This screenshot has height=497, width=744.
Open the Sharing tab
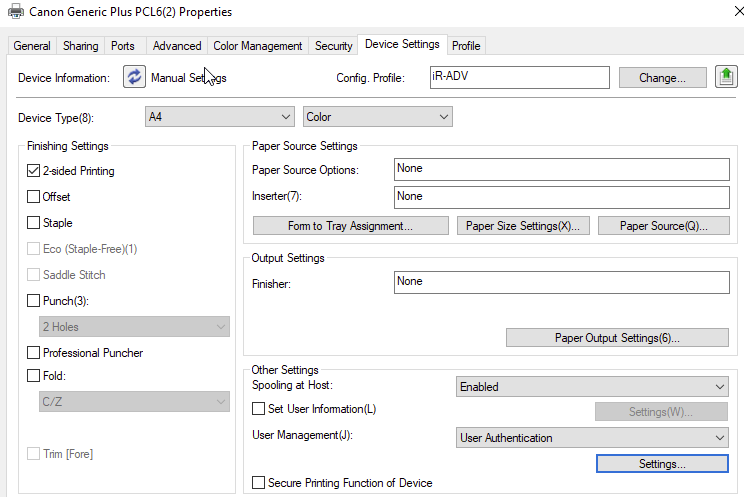[x=81, y=46]
